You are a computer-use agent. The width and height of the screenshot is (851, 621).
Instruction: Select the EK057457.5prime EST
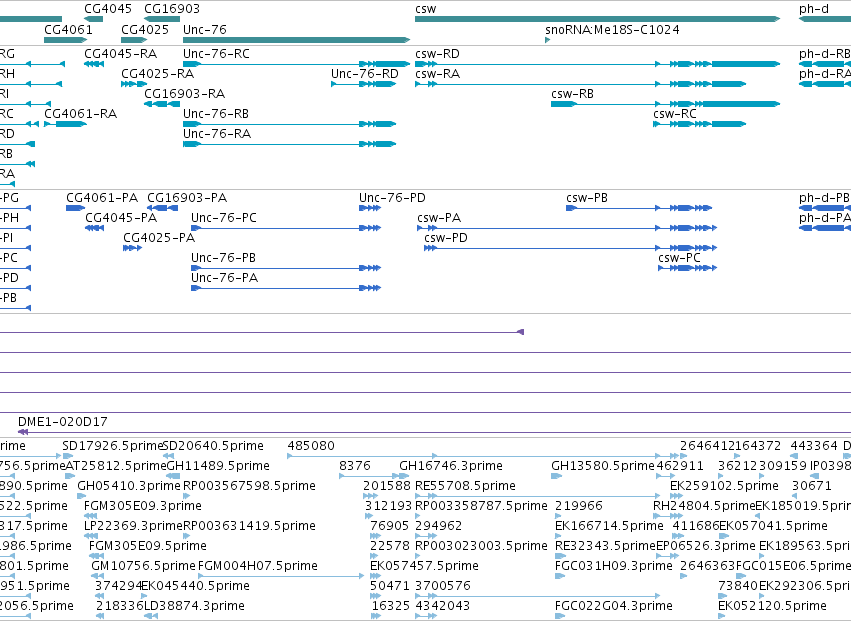[x=376, y=576]
